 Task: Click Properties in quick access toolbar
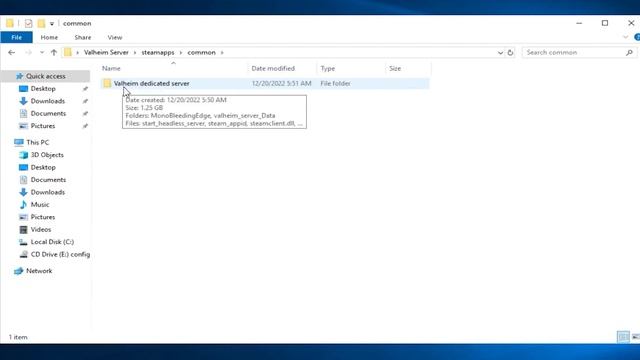click(x=28, y=23)
